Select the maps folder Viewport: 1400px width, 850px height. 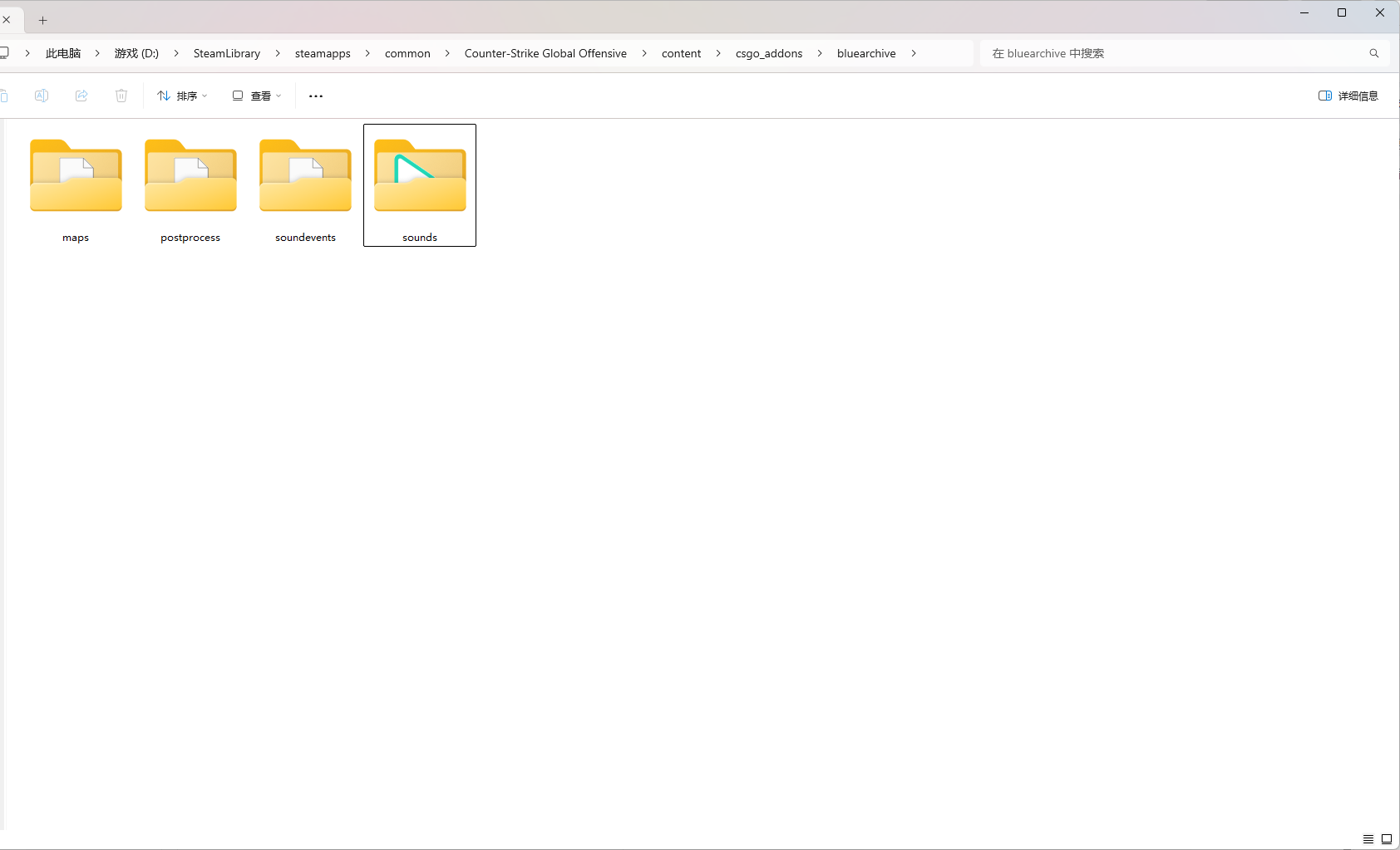[76, 185]
